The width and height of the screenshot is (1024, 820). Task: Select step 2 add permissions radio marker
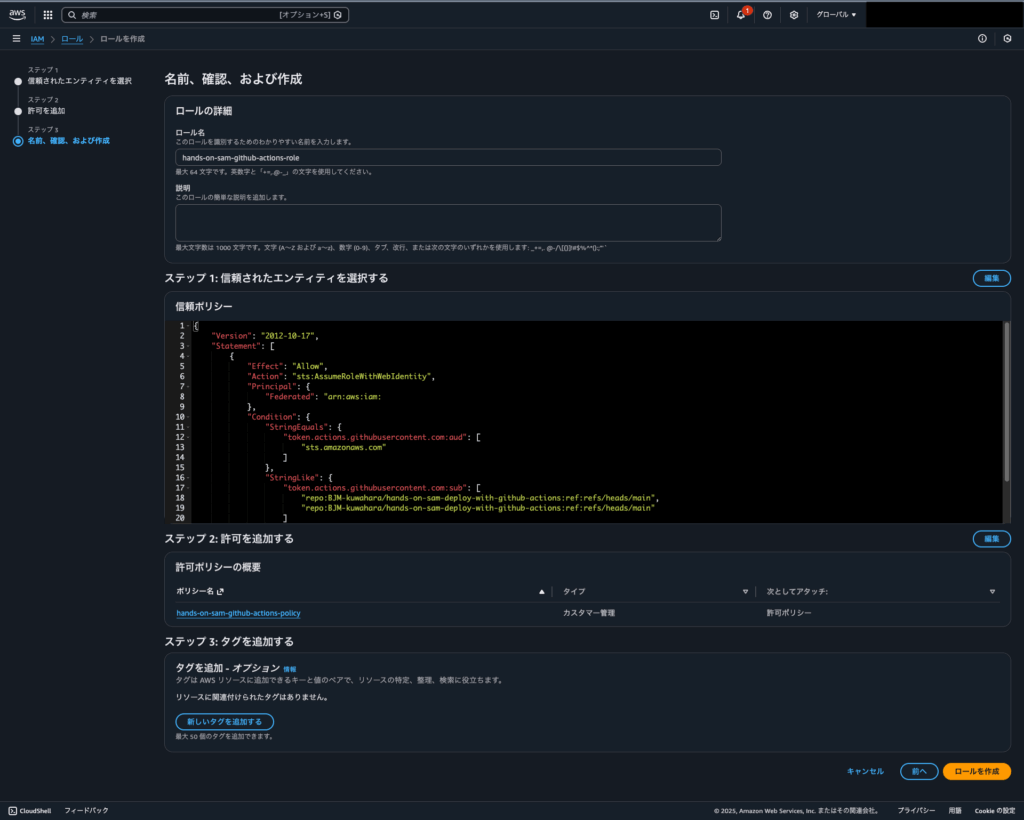(x=18, y=111)
